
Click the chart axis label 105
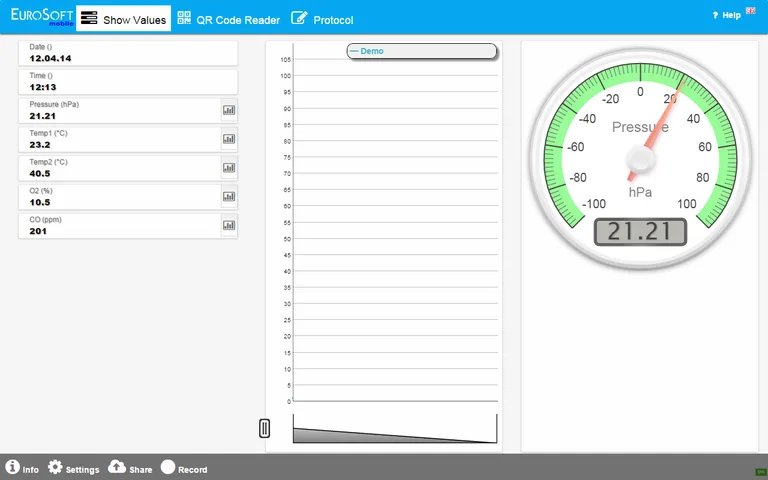(x=286, y=60)
